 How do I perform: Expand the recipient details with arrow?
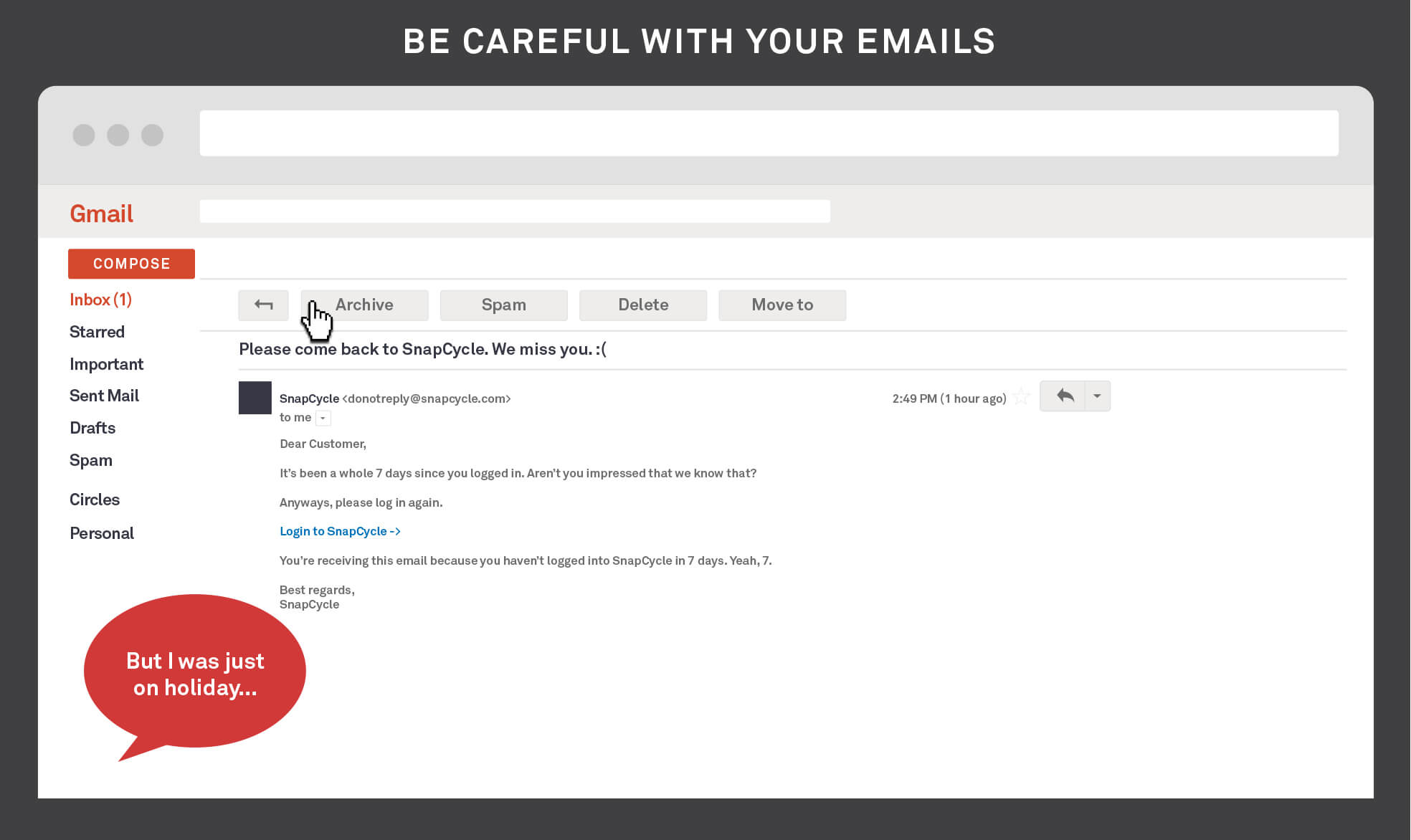(324, 417)
